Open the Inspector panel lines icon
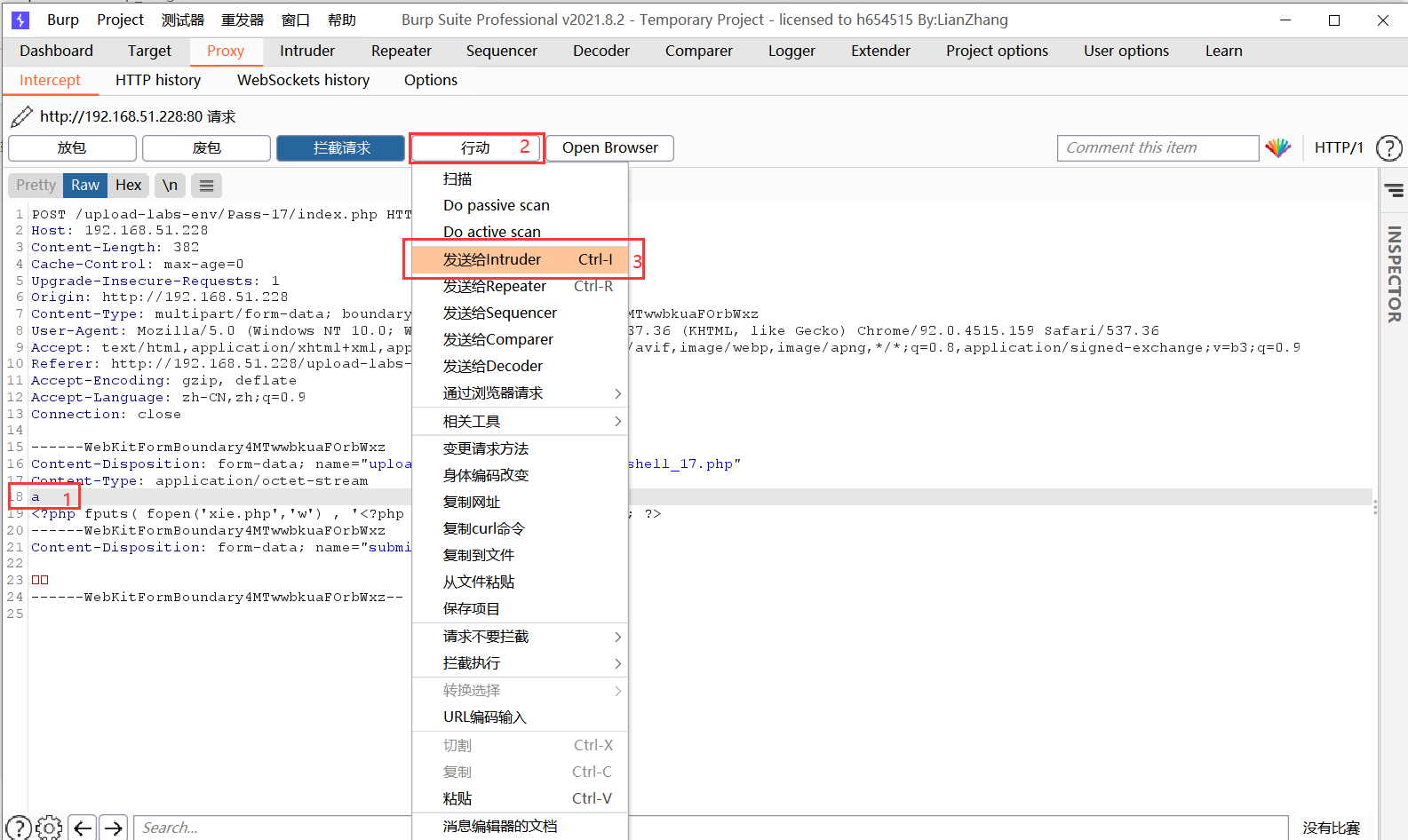 1395,190
